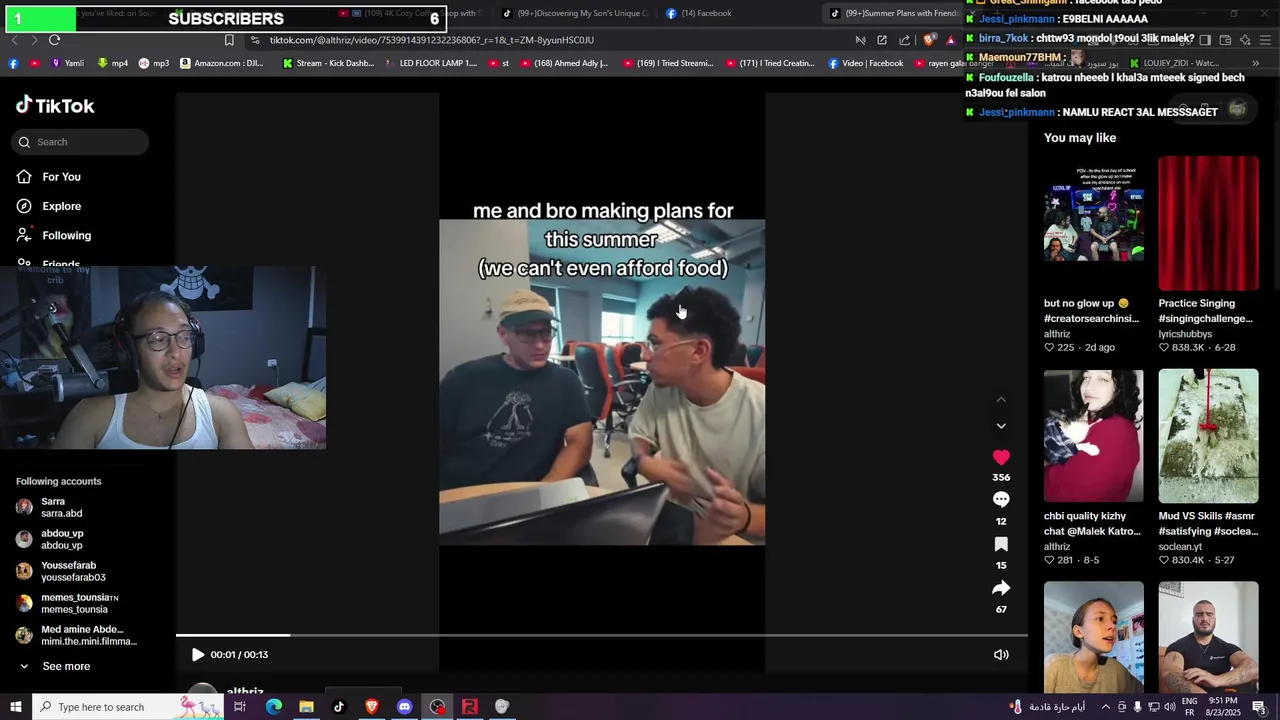Open Amazon.com bookmark
Screen dimensions: 1280x720
(x=221, y=63)
